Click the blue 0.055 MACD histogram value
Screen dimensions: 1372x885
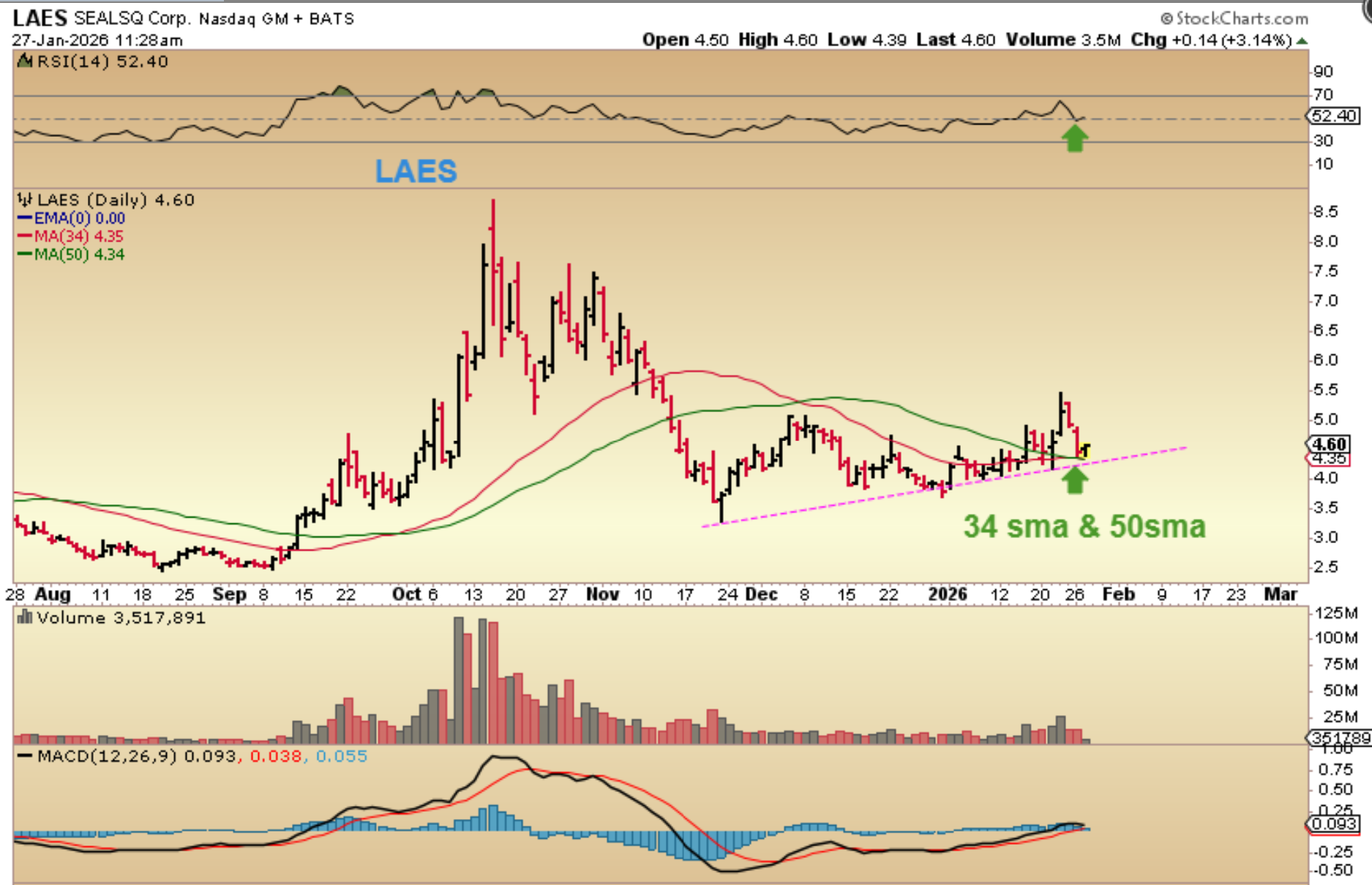click(x=341, y=756)
